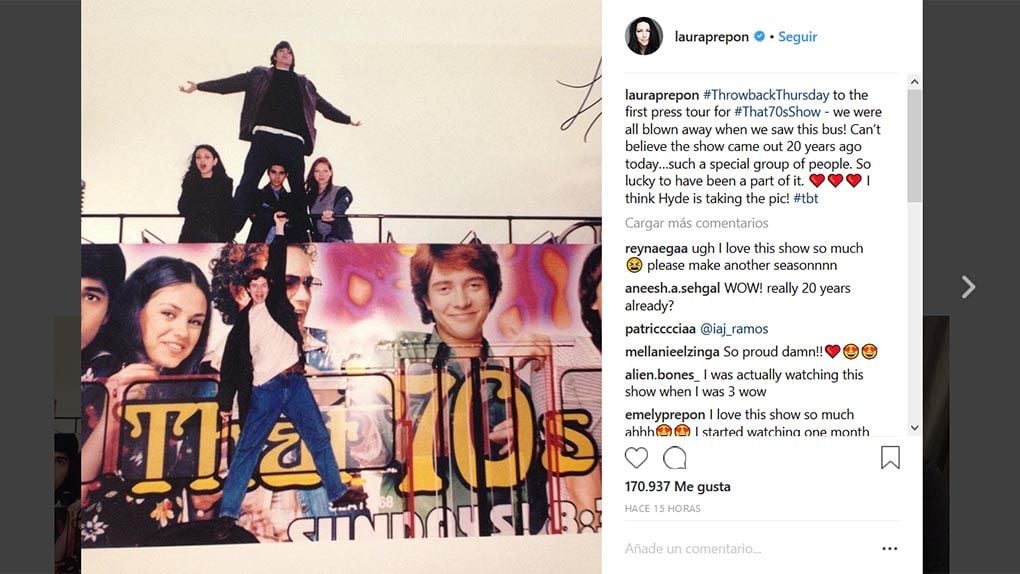Click the HACE 15 HORAS timestamp
This screenshot has height=574, width=1020.
point(662,509)
